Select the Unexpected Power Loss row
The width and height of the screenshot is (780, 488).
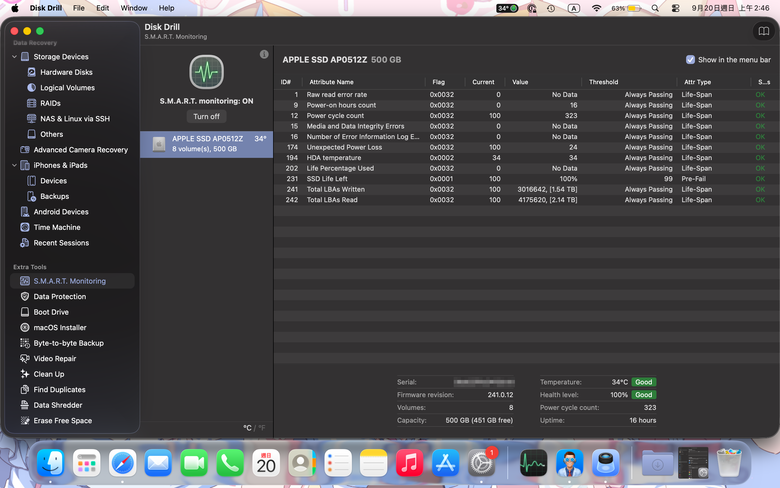coord(526,147)
